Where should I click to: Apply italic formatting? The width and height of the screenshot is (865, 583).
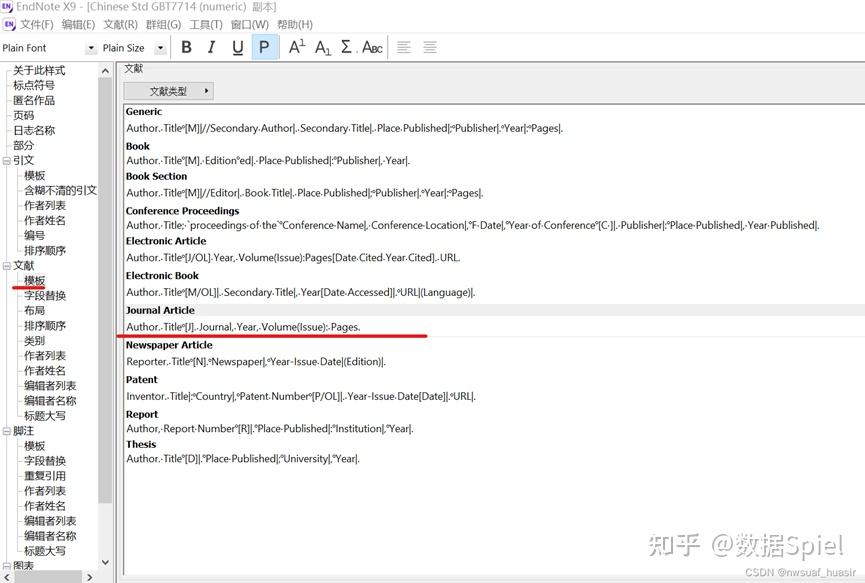(x=212, y=47)
